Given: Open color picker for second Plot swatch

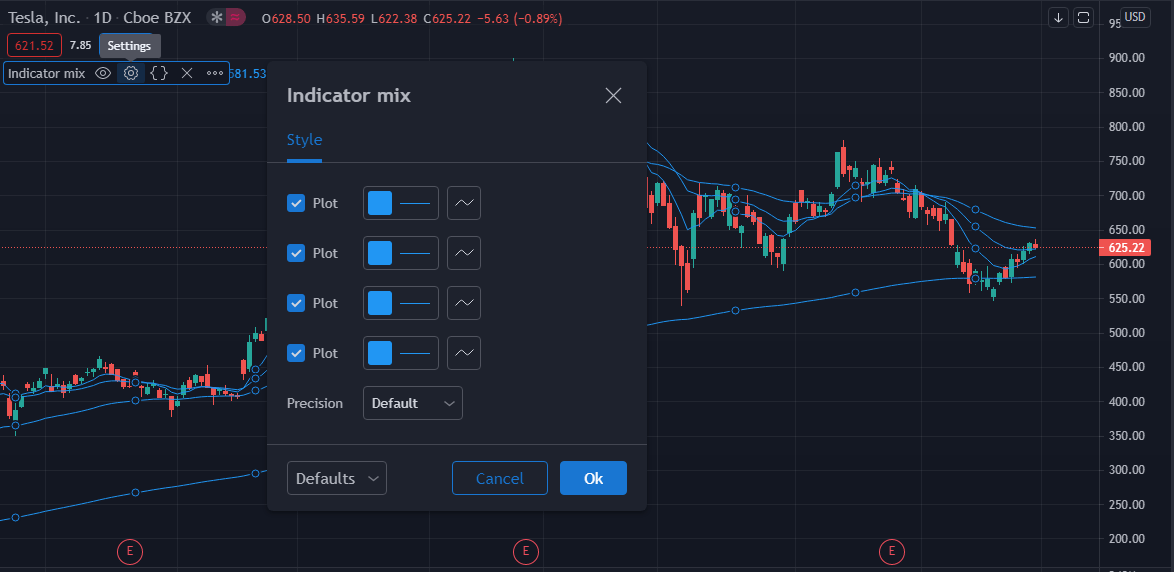Looking at the screenshot, I should (x=380, y=253).
